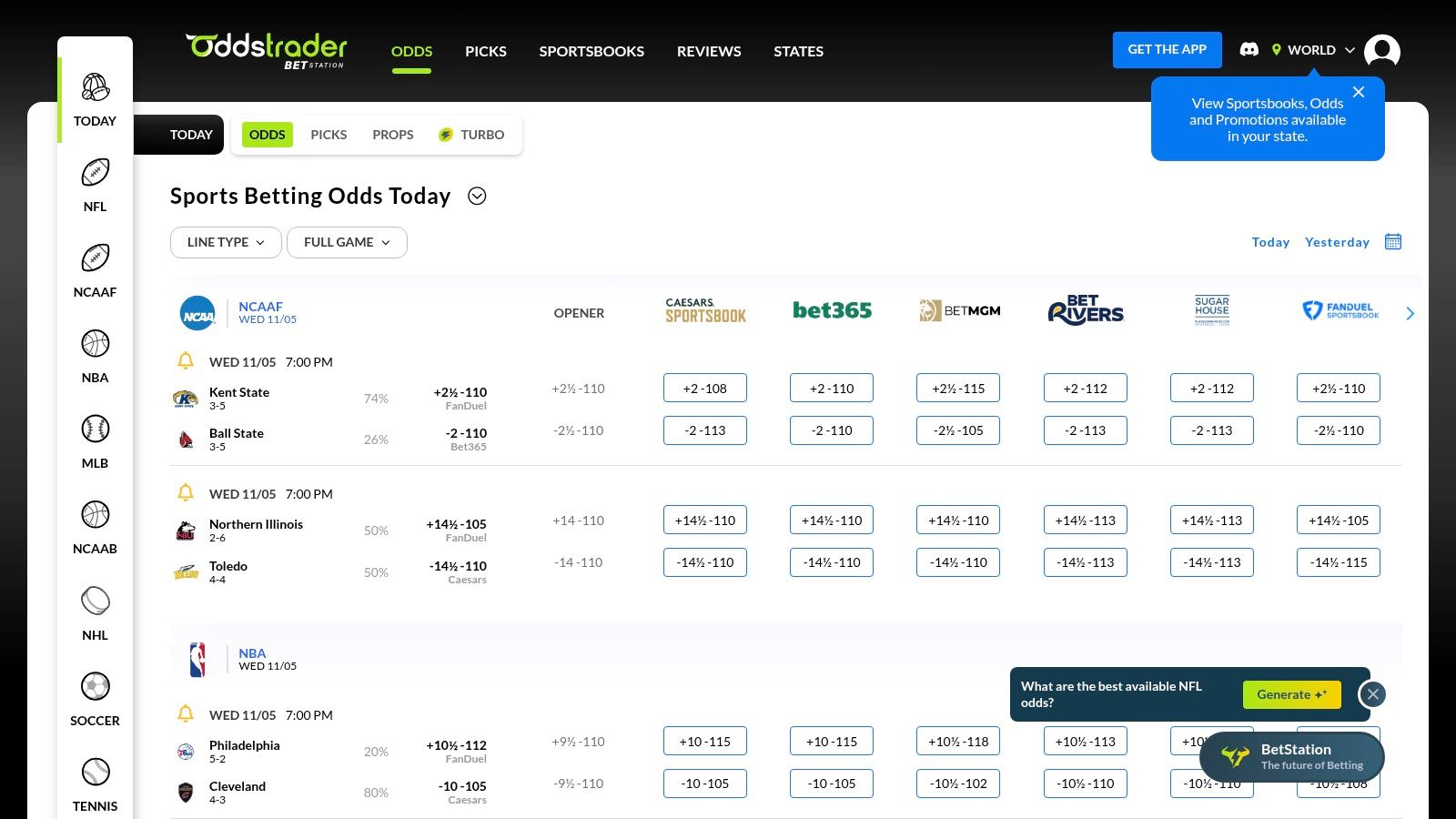
Task: Expand the FULL GAME dropdown
Action: click(x=347, y=242)
